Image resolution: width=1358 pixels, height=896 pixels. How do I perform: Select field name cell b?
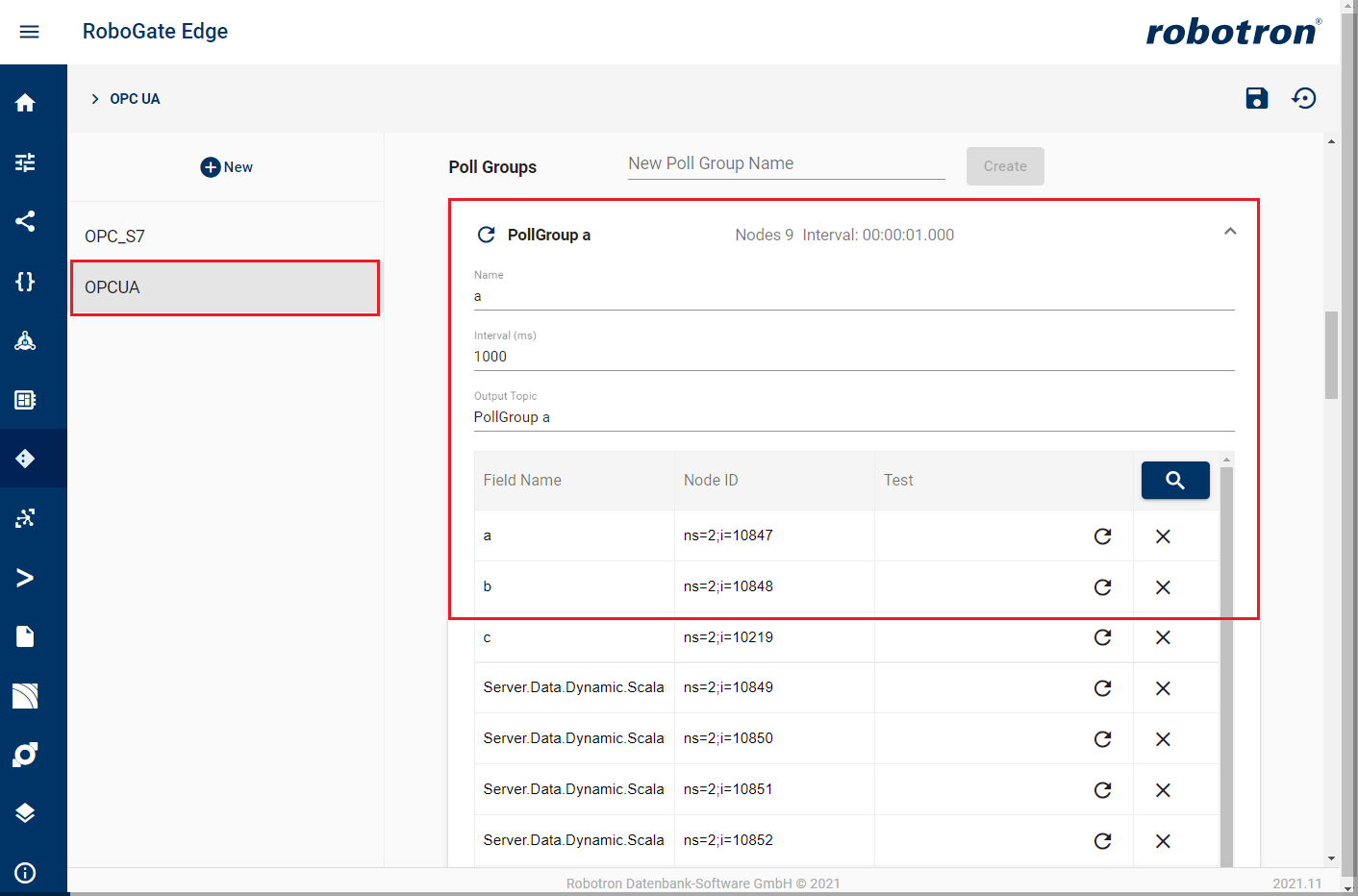click(574, 586)
